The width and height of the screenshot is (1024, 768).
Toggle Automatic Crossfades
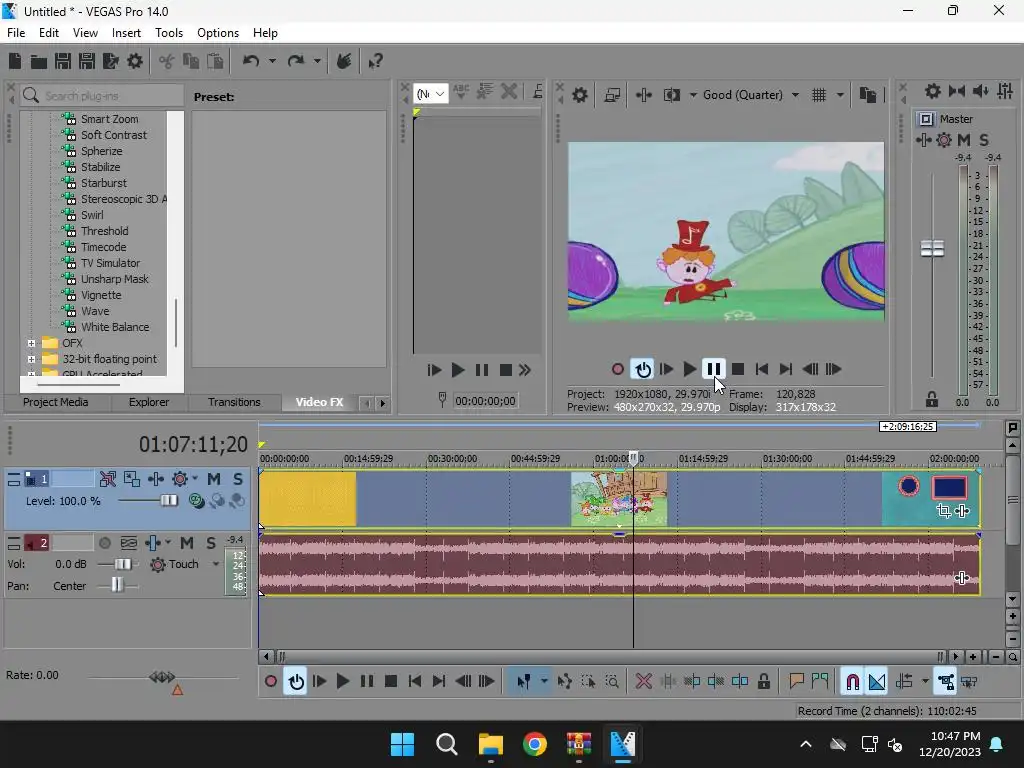[876, 682]
